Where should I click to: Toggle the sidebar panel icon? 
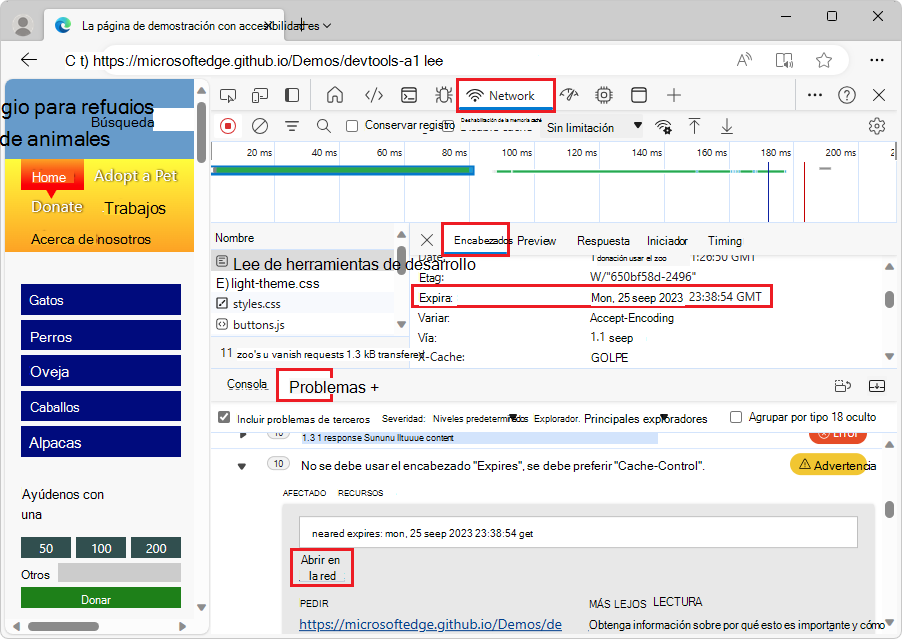(292, 95)
